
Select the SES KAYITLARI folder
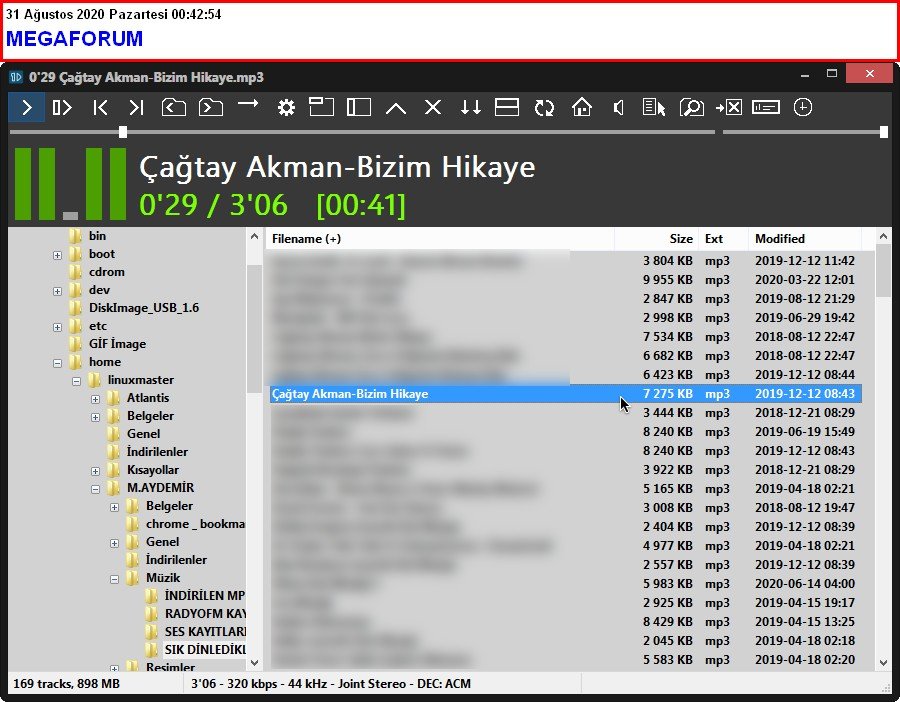[x=205, y=631]
